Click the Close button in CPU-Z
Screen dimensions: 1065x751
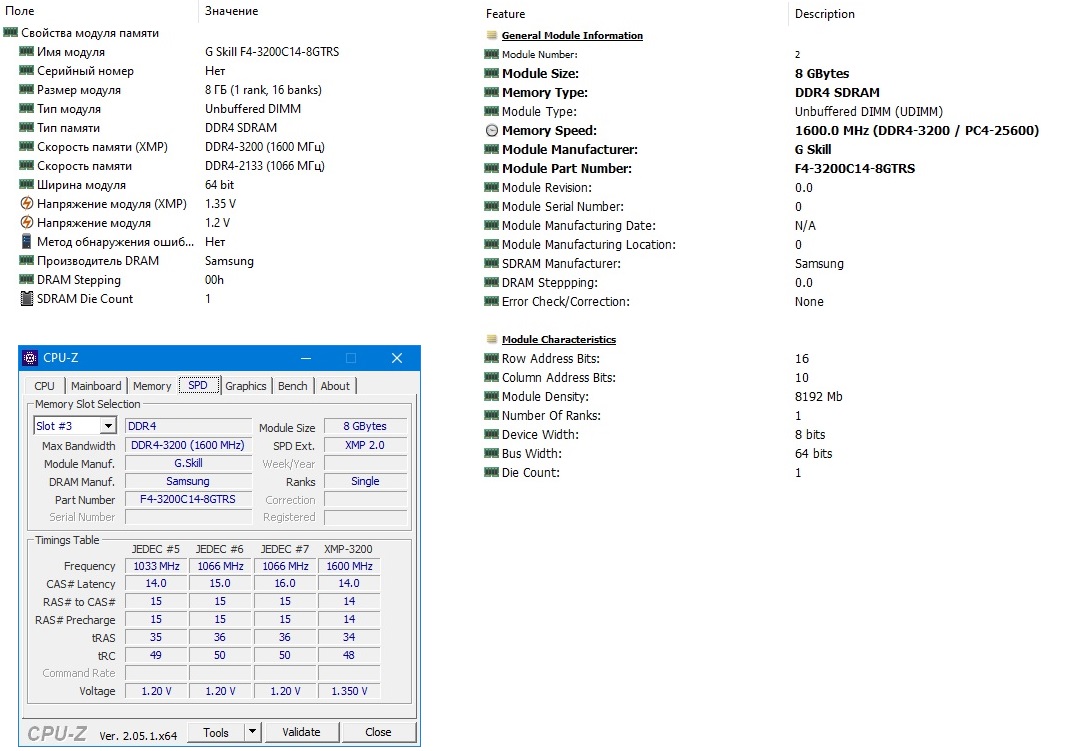coord(378,732)
